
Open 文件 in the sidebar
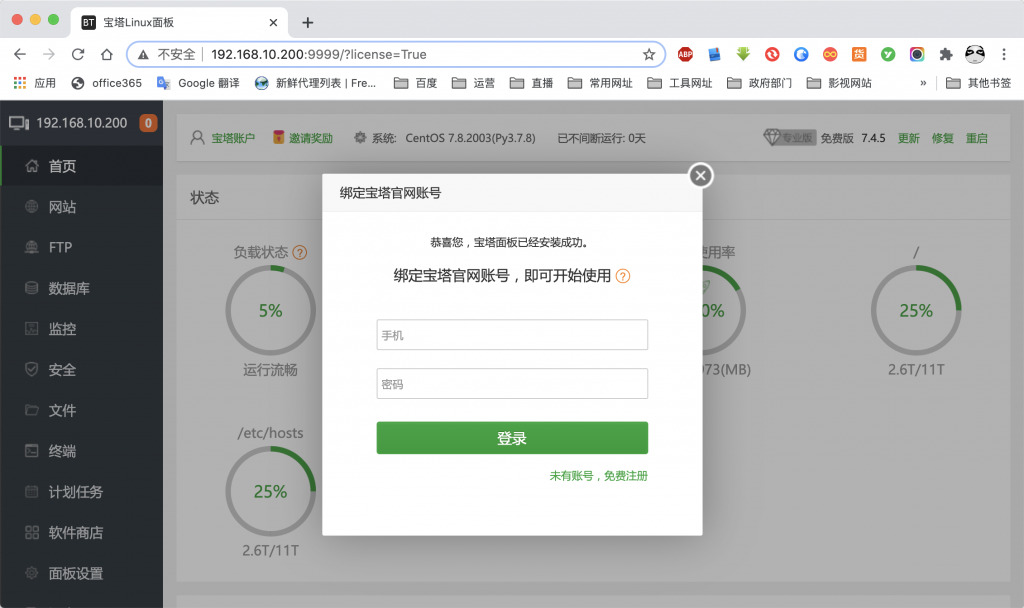tap(82, 410)
